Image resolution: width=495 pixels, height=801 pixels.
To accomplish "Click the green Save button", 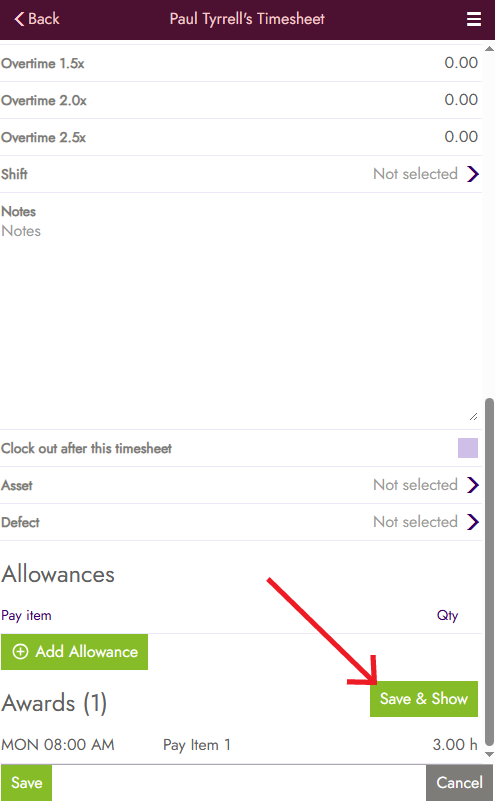I will (27, 783).
